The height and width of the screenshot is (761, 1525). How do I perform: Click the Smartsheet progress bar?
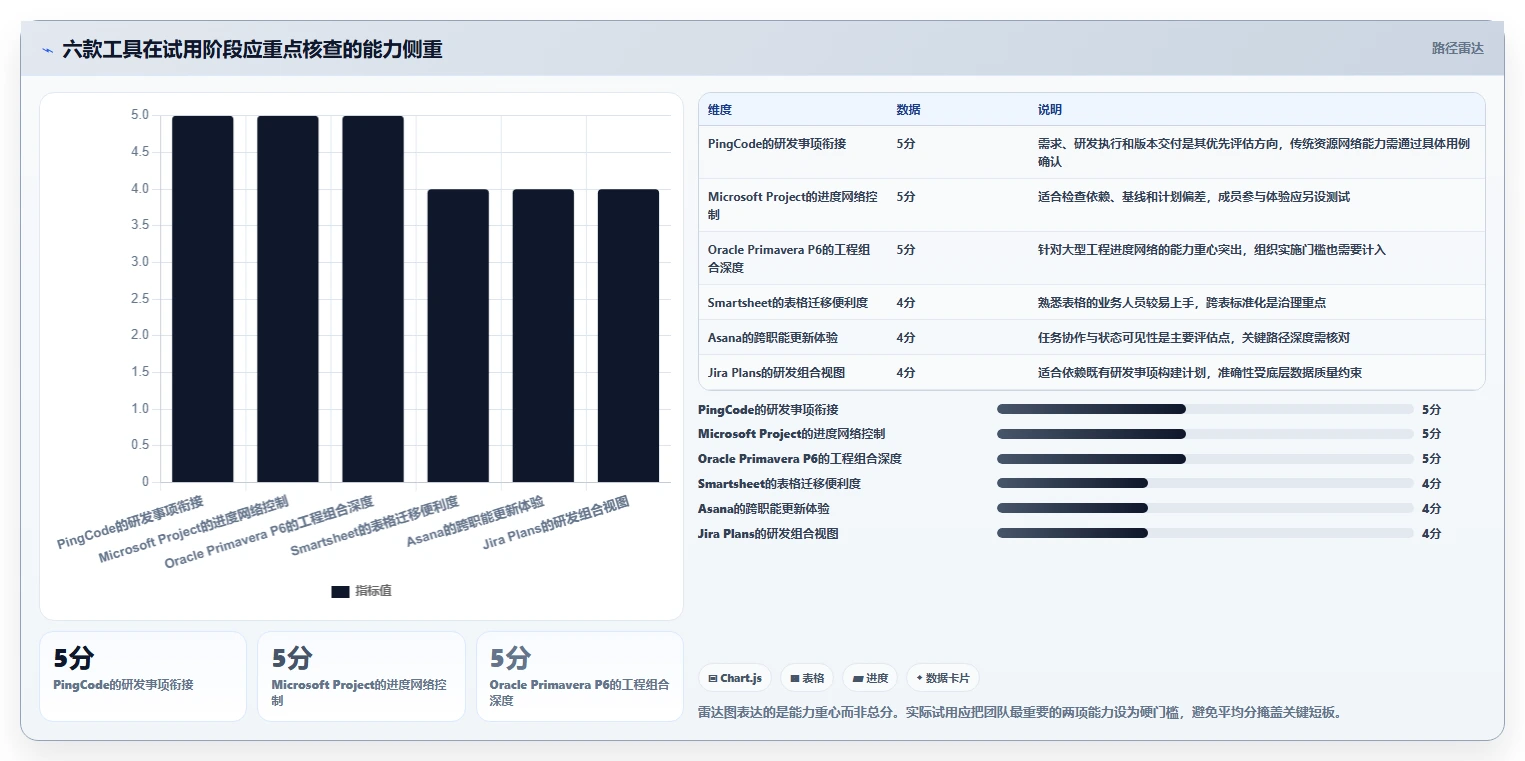(1205, 483)
